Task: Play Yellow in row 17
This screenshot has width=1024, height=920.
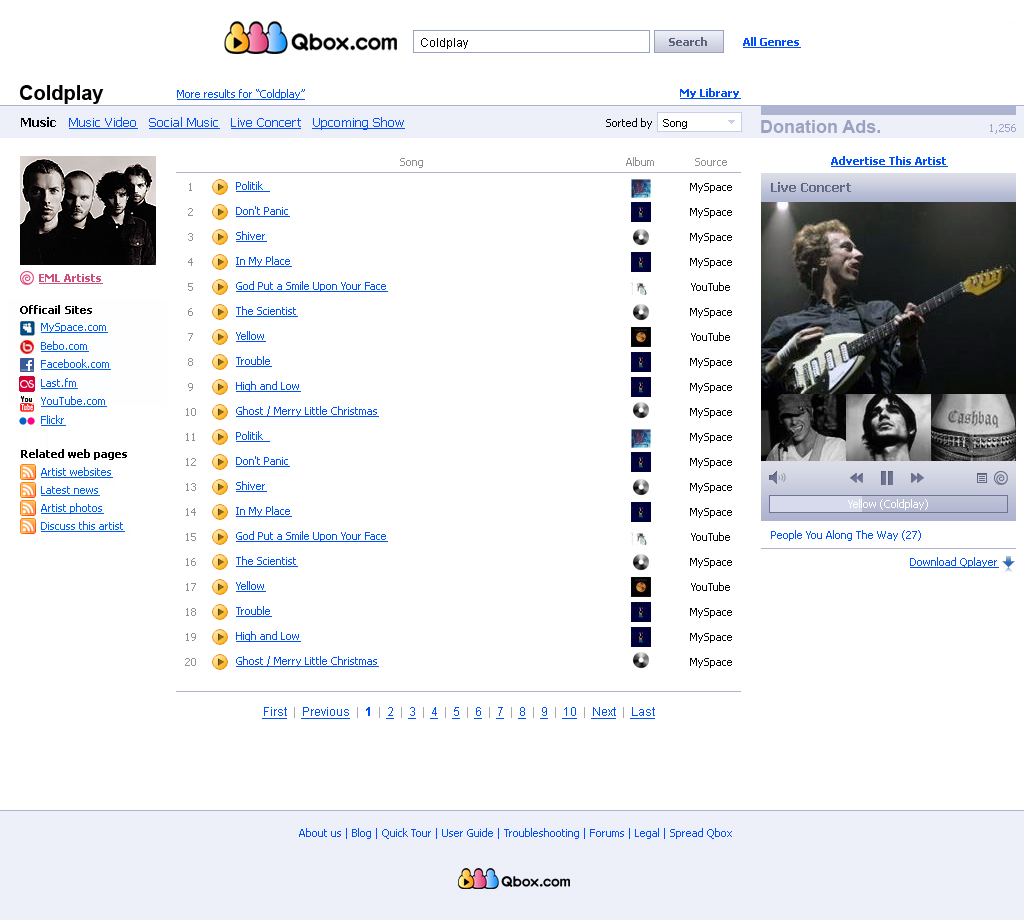Action: tap(220, 586)
